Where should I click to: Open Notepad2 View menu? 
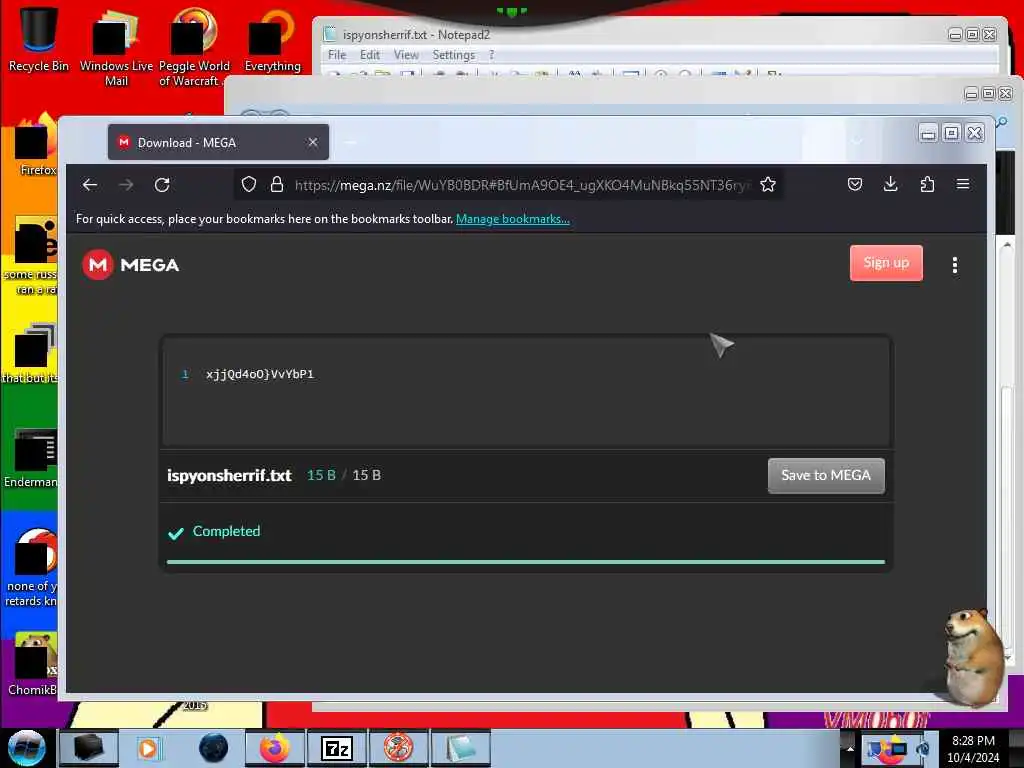coord(406,55)
